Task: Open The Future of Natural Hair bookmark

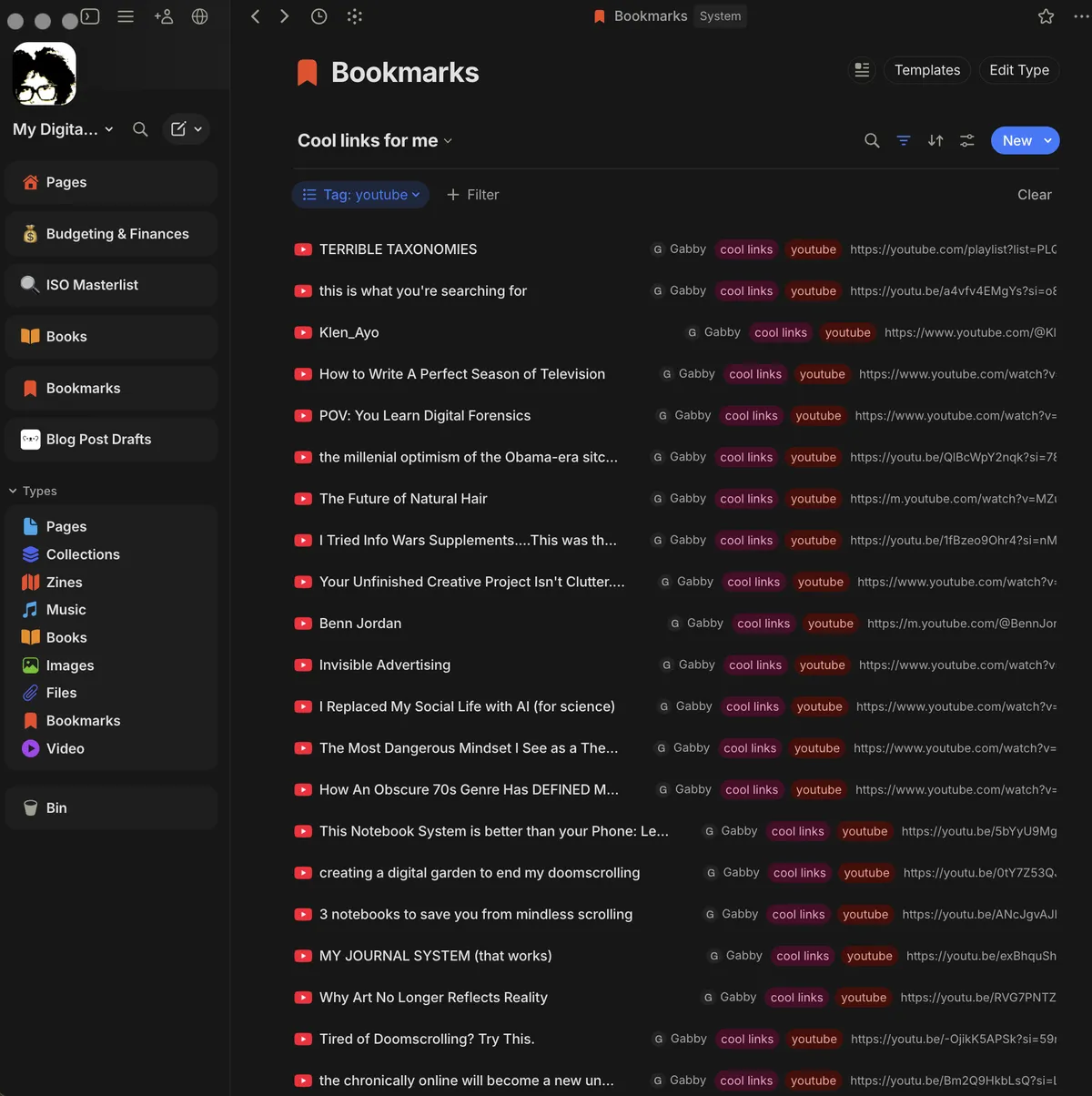Action: click(x=403, y=499)
